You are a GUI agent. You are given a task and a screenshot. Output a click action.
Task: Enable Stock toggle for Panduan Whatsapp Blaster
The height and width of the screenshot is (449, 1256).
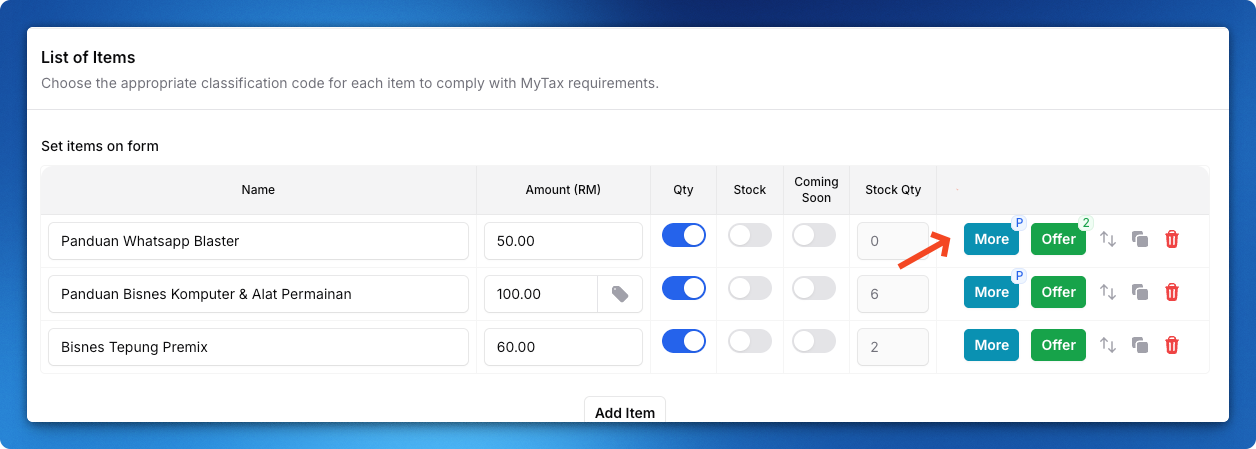pyautogui.click(x=749, y=235)
